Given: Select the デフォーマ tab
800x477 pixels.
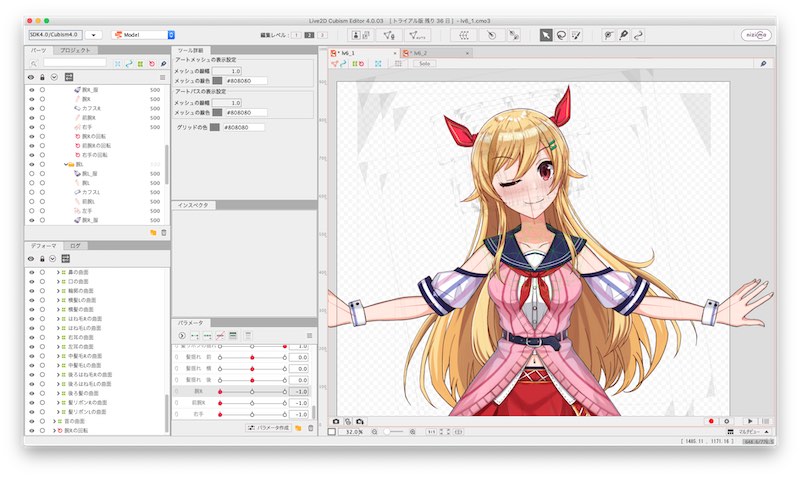Looking at the screenshot, I should [x=43, y=246].
